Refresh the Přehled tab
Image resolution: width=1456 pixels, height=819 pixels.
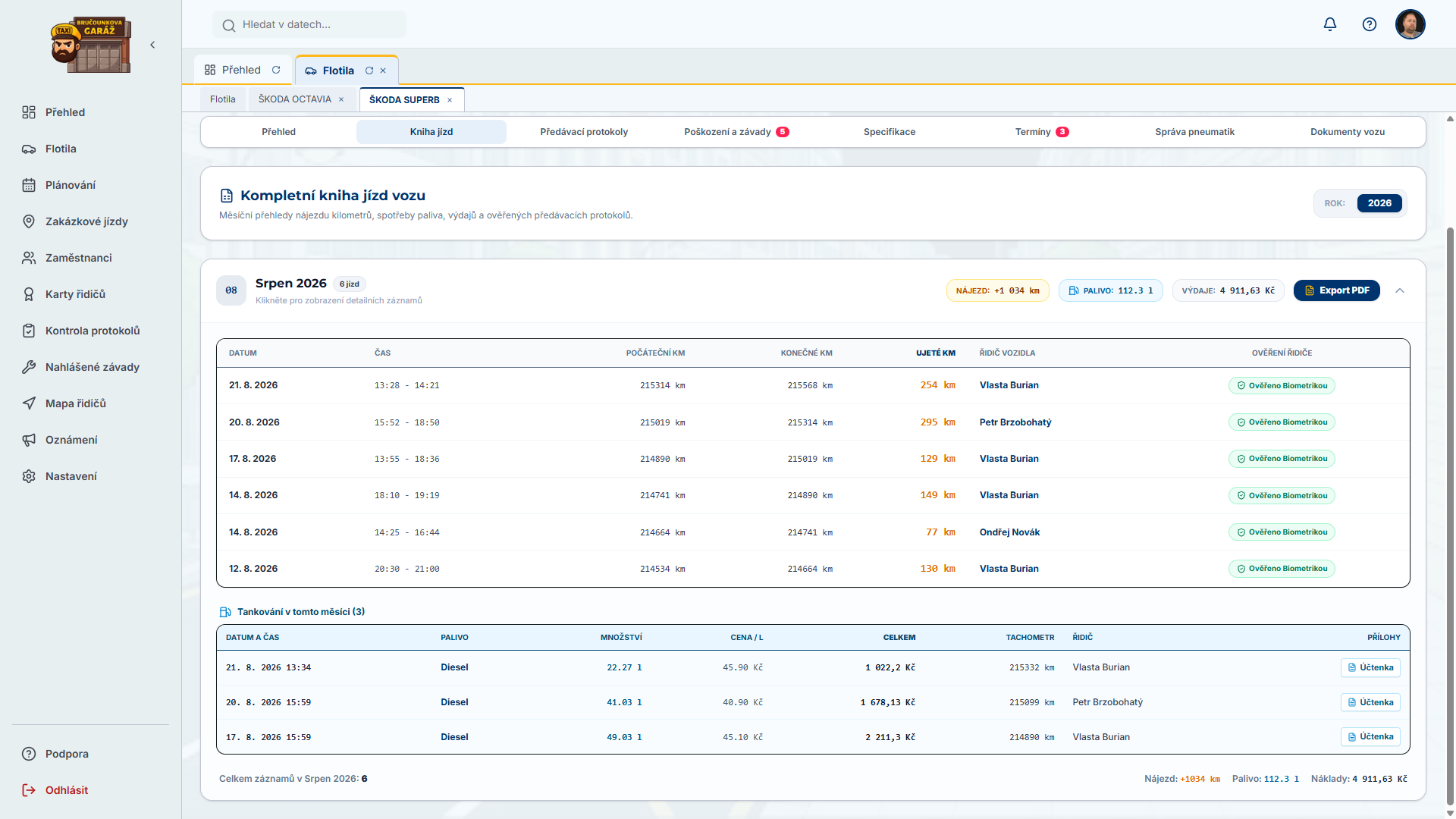click(276, 70)
